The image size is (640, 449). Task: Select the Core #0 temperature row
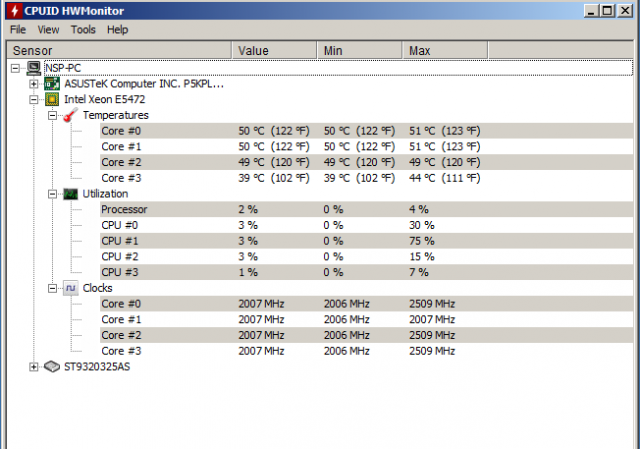(120, 131)
